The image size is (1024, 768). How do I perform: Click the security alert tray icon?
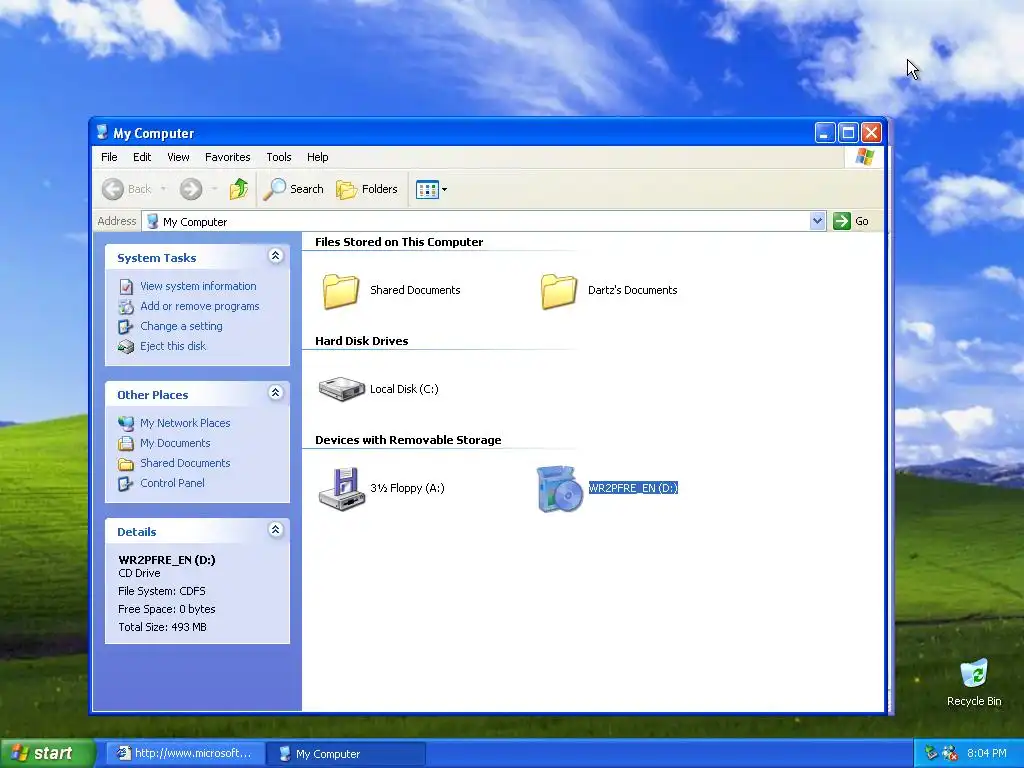click(950, 754)
